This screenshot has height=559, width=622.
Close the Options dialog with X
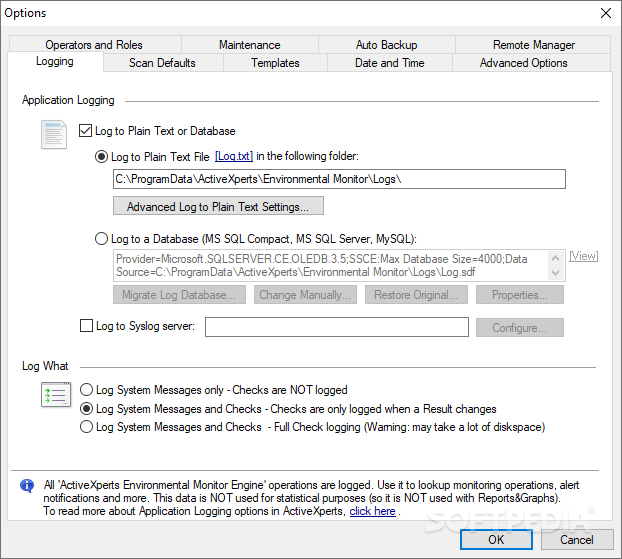(x=606, y=13)
